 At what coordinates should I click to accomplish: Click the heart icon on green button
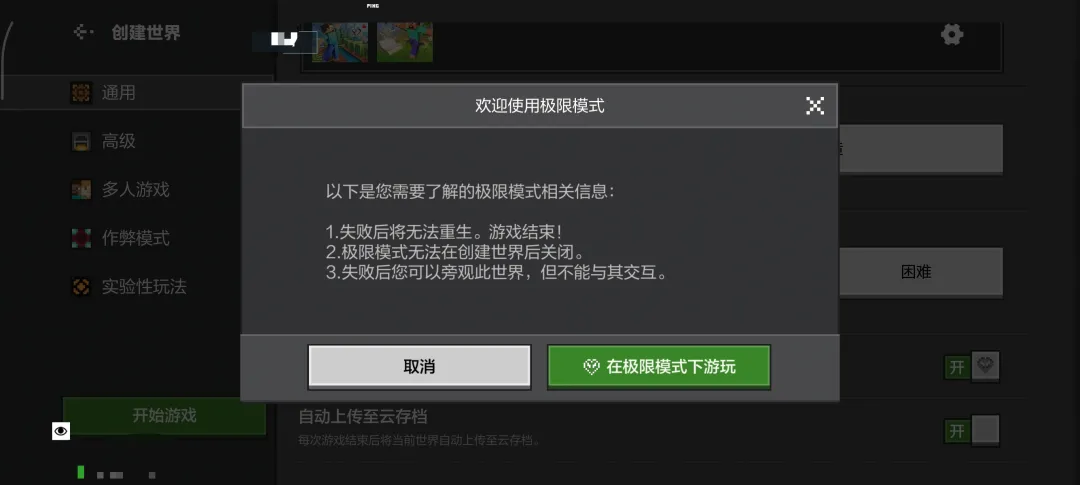tap(591, 367)
